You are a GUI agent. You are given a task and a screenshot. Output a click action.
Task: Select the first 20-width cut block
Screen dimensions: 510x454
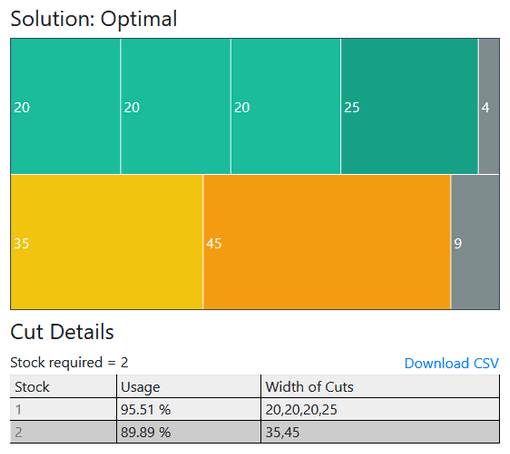click(65, 107)
